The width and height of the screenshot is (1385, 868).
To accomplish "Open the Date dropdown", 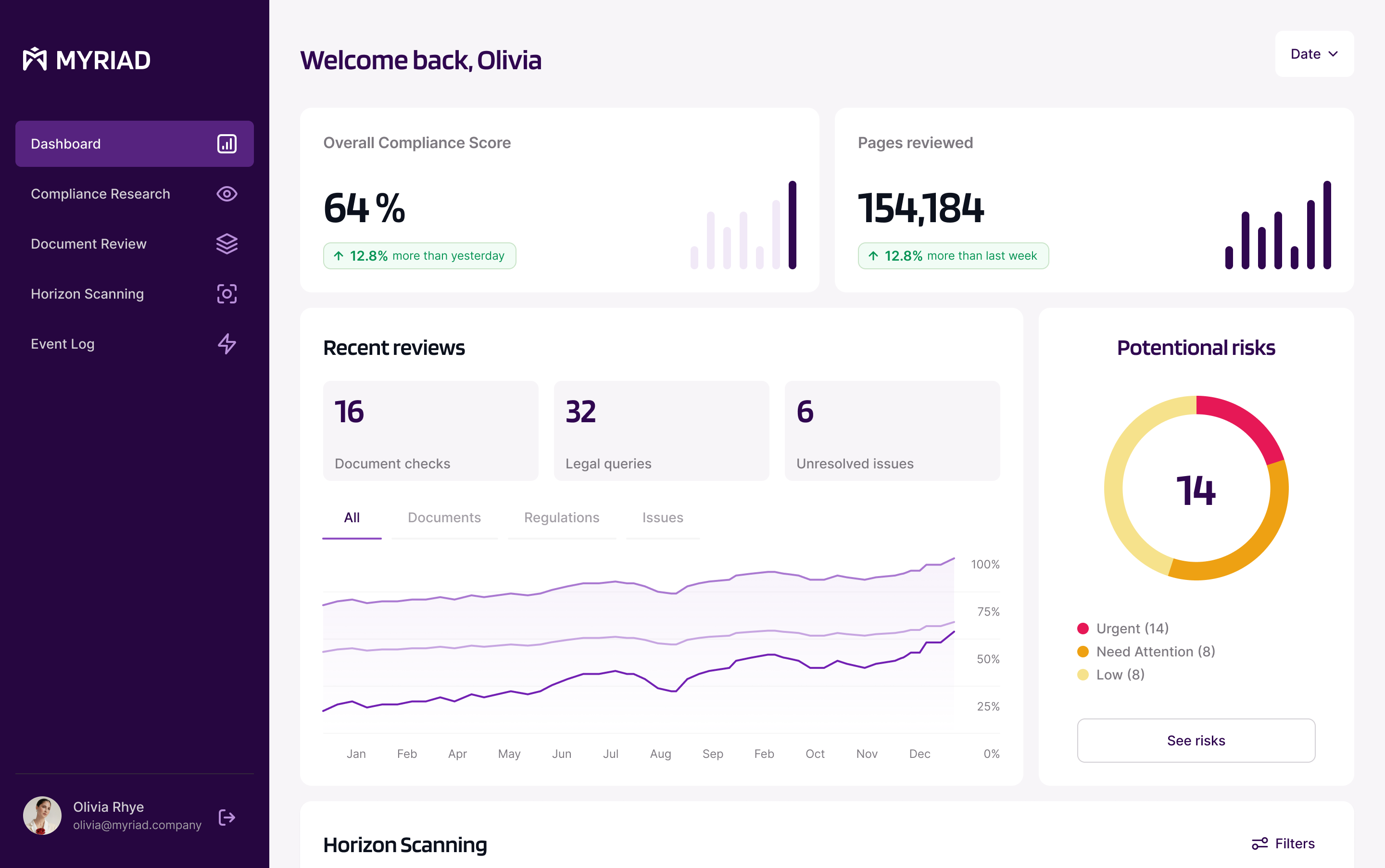I will click(x=1314, y=53).
